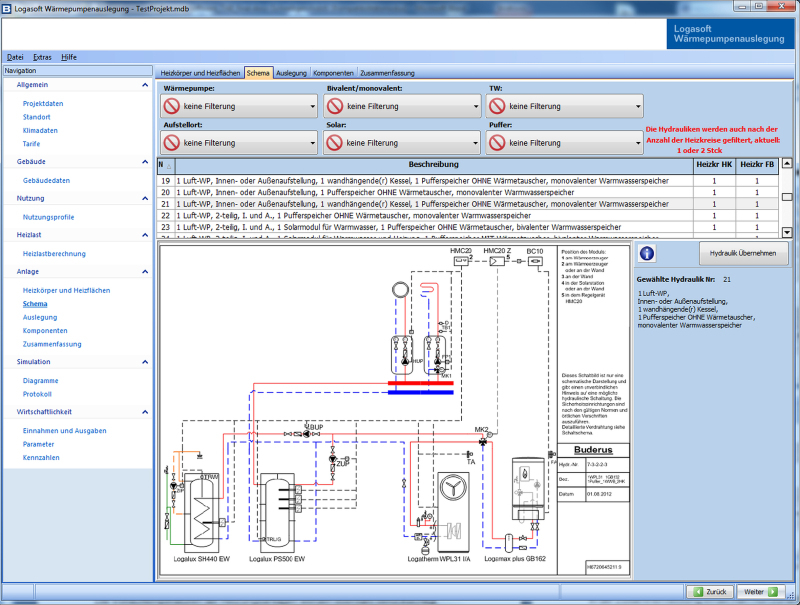Collapse the Wirtschaftlichkeit navigation section
The height and width of the screenshot is (605, 800).
point(145,412)
